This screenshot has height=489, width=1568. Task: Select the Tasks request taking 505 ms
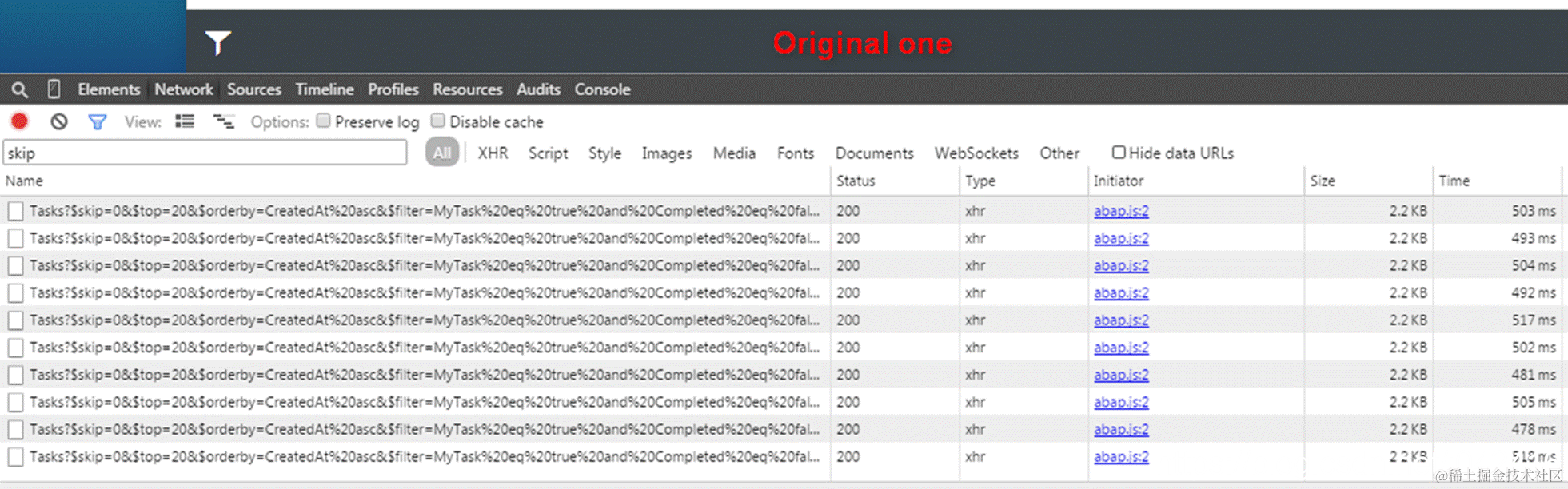(x=780, y=402)
